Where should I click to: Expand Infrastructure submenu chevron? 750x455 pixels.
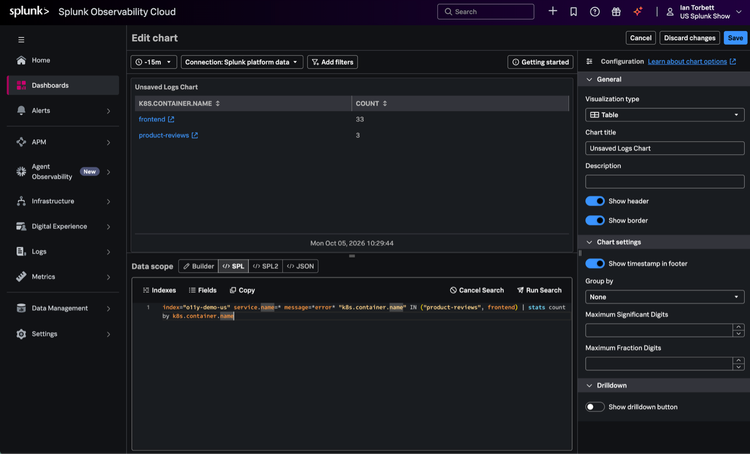tap(109, 201)
